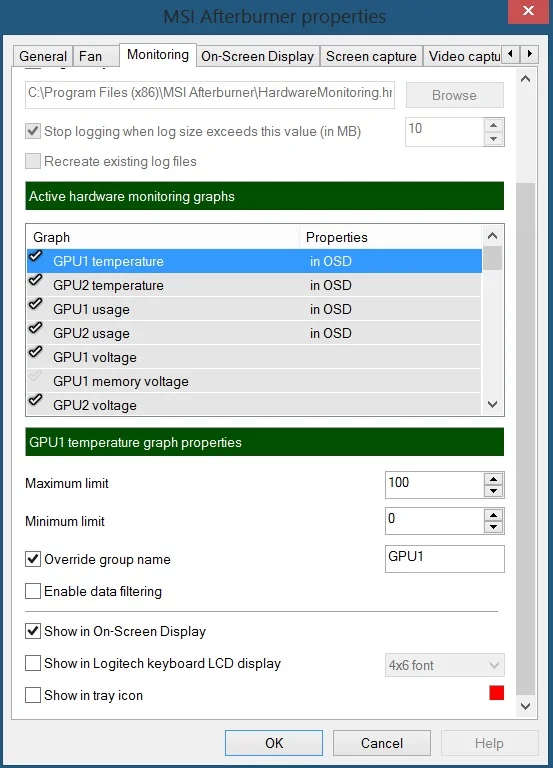This screenshot has height=768, width=553.
Task: Enable Show in tray icon checkbox
Action: [x=33, y=695]
